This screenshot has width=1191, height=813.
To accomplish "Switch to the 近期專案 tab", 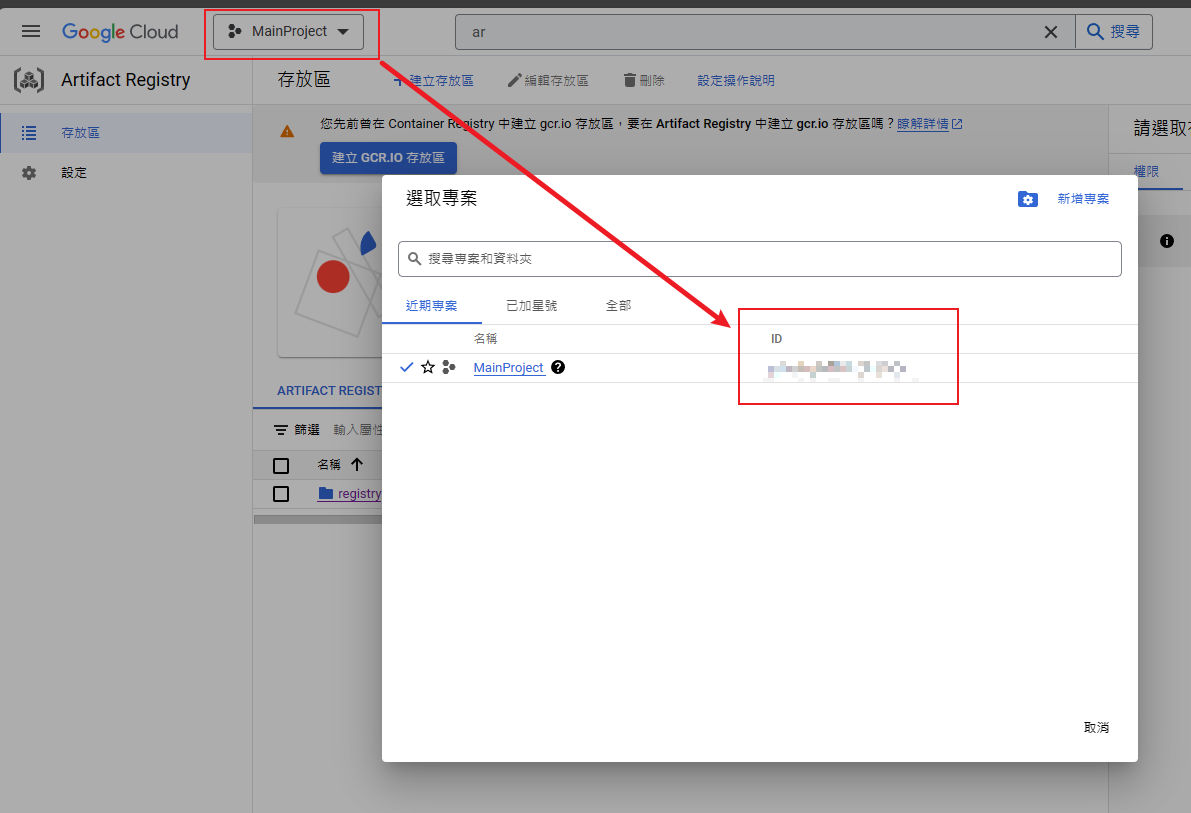I will tap(431, 306).
